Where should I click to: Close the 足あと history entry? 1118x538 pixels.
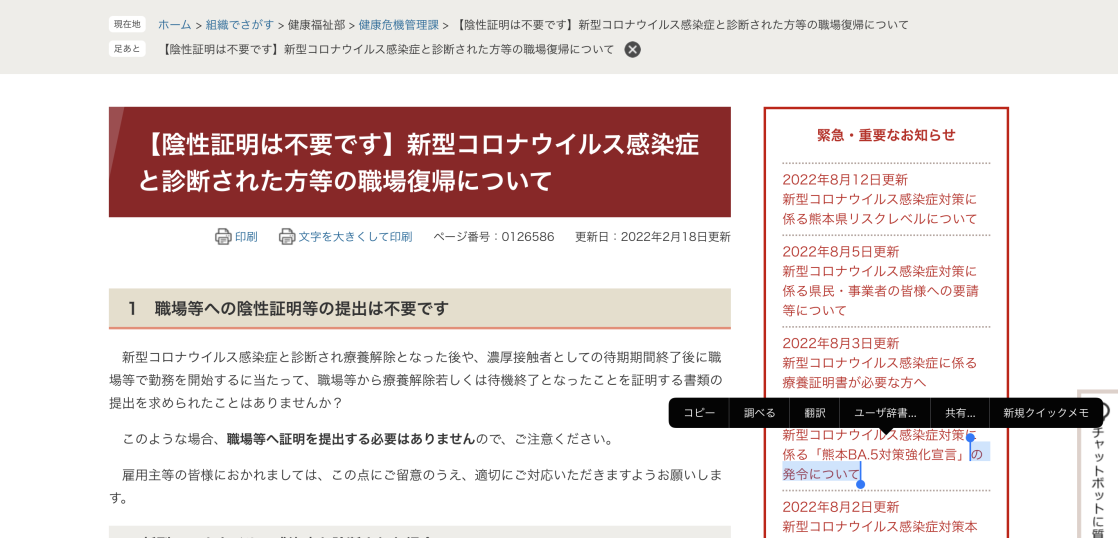[x=632, y=49]
